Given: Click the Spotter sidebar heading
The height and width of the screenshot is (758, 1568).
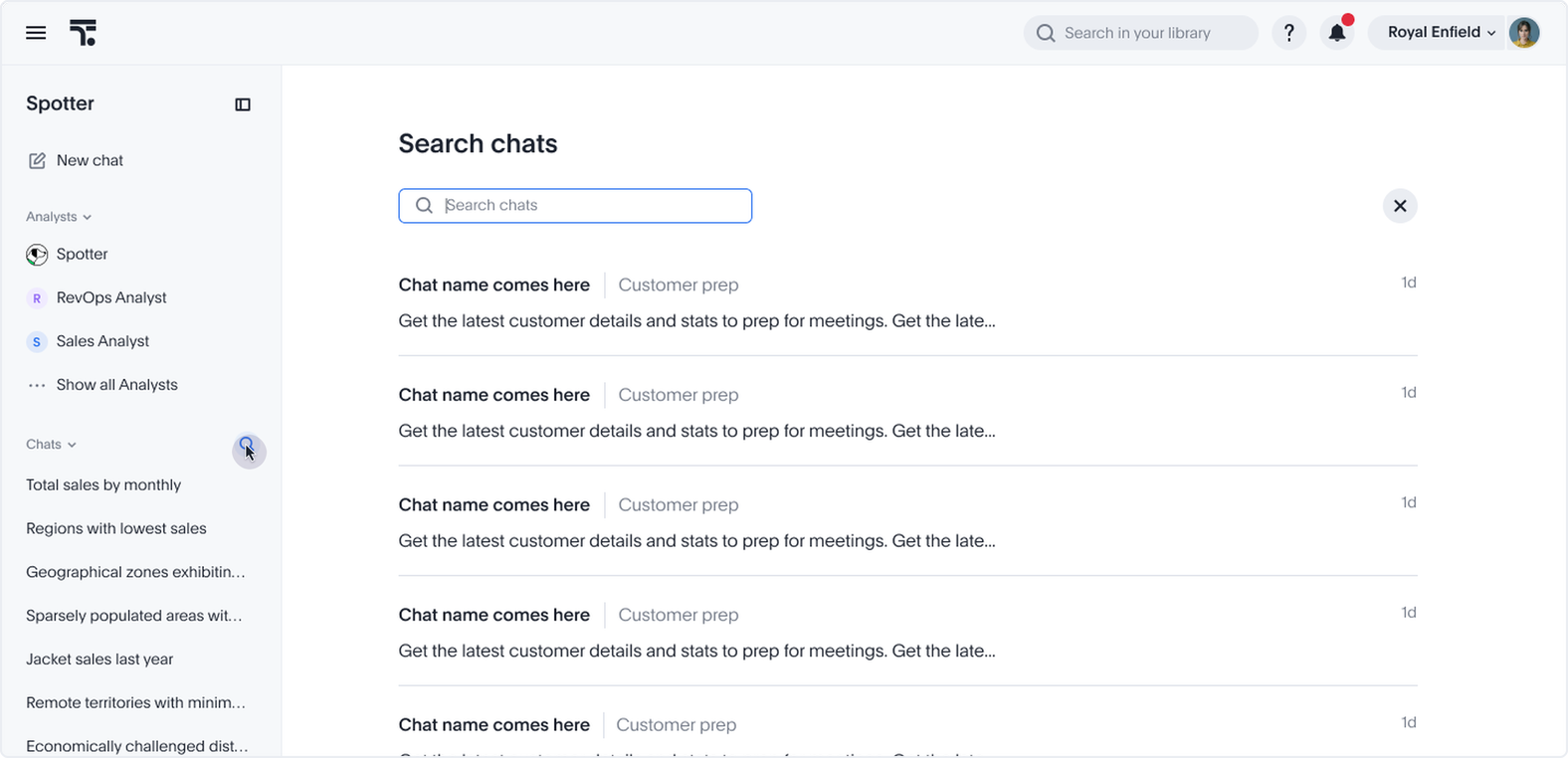Looking at the screenshot, I should 60,103.
